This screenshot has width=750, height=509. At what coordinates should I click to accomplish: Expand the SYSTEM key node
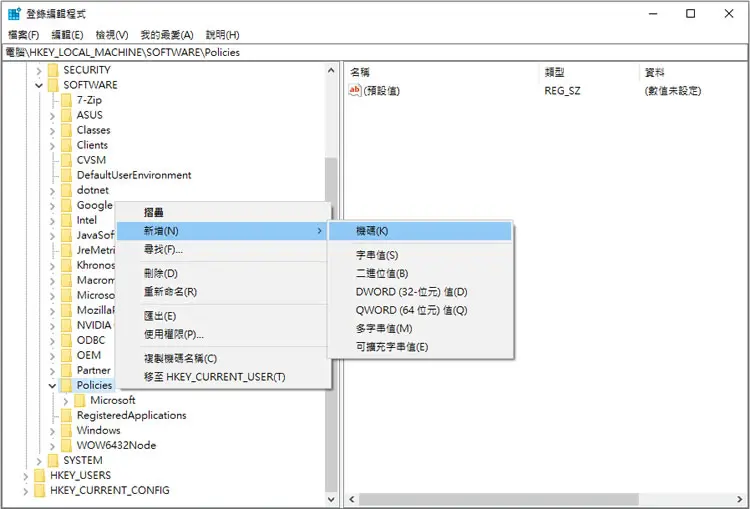(x=39, y=461)
